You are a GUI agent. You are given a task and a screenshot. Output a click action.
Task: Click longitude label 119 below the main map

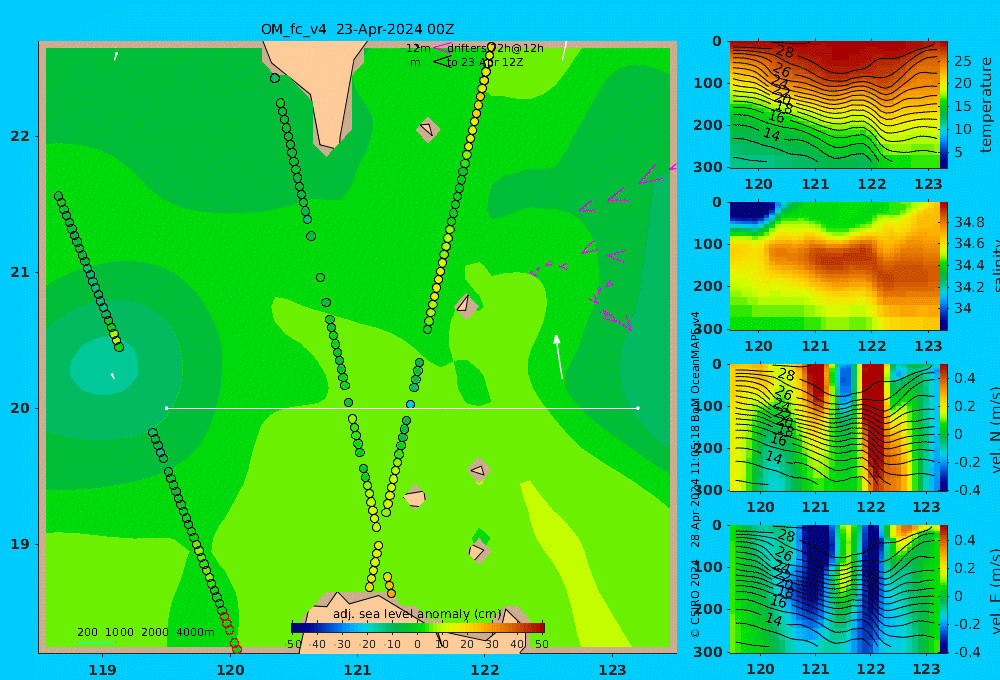click(x=102, y=670)
